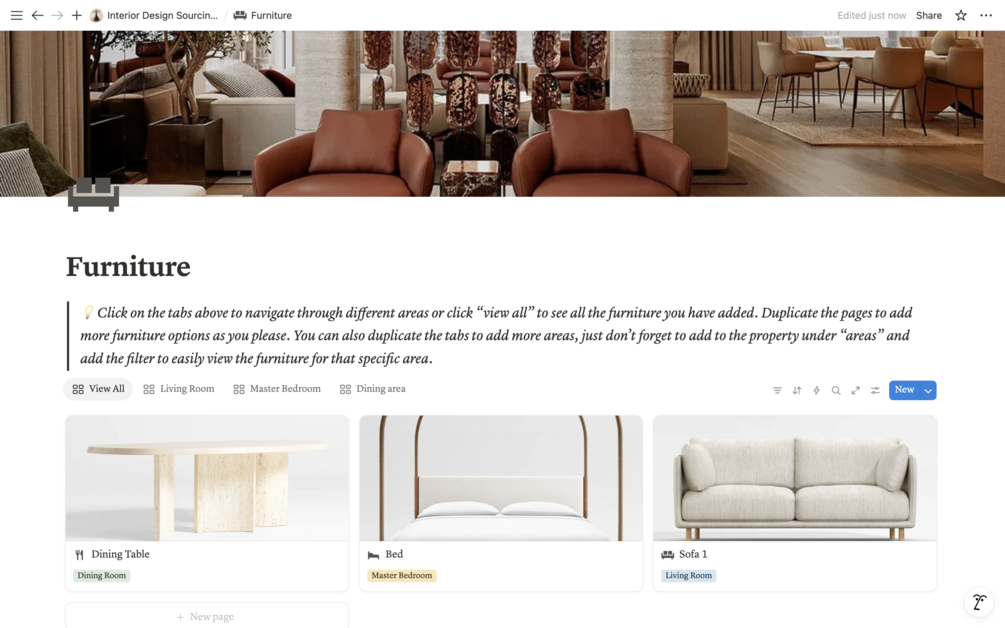Click the furniture page icon
The height and width of the screenshot is (628, 1005).
[x=94, y=194]
